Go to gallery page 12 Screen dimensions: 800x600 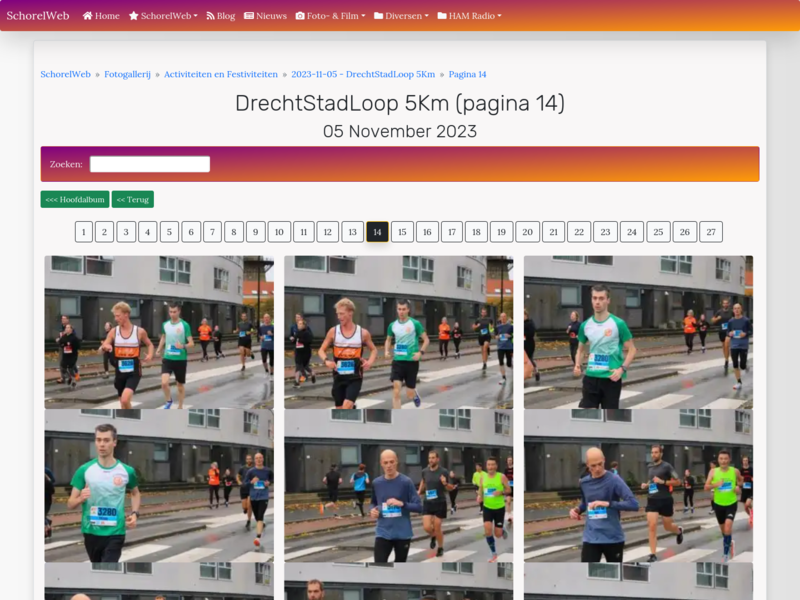pos(328,232)
